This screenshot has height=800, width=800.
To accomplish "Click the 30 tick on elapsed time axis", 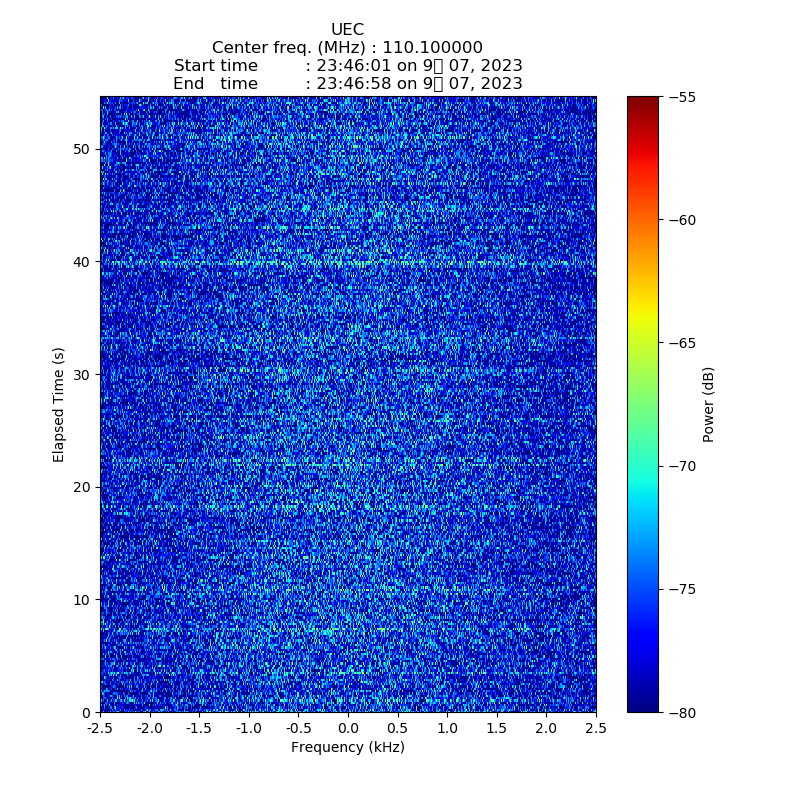I will point(82,374).
